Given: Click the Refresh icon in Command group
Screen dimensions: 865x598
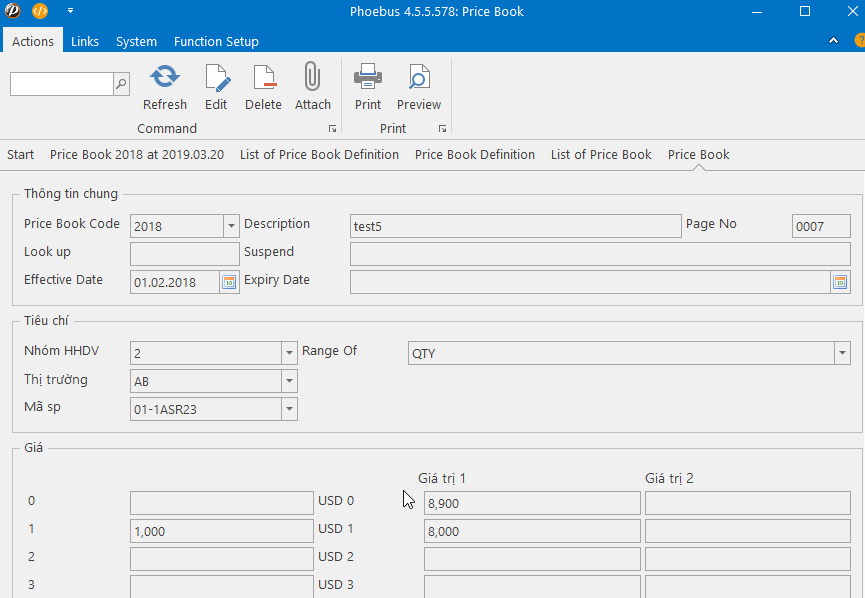Looking at the screenshot, I should [165, 78].
